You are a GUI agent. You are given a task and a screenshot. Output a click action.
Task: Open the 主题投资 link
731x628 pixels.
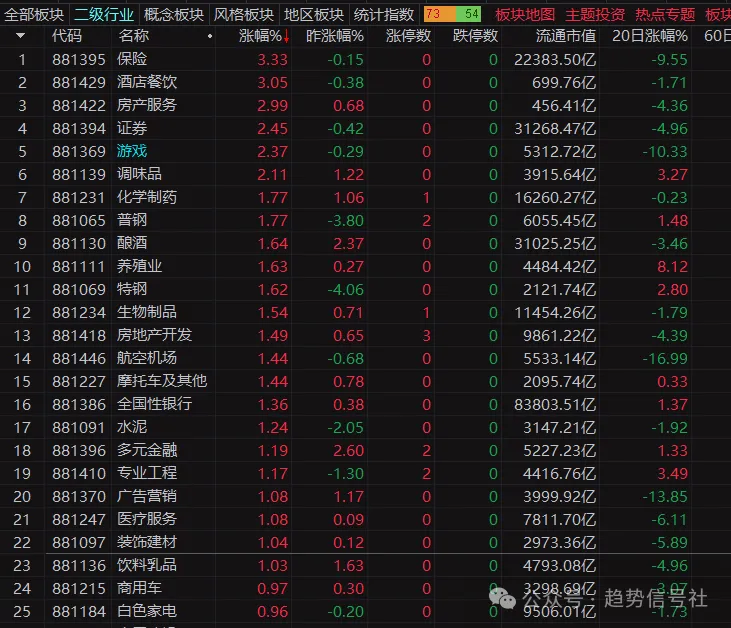pyautogui.click(x=595, y=14)
